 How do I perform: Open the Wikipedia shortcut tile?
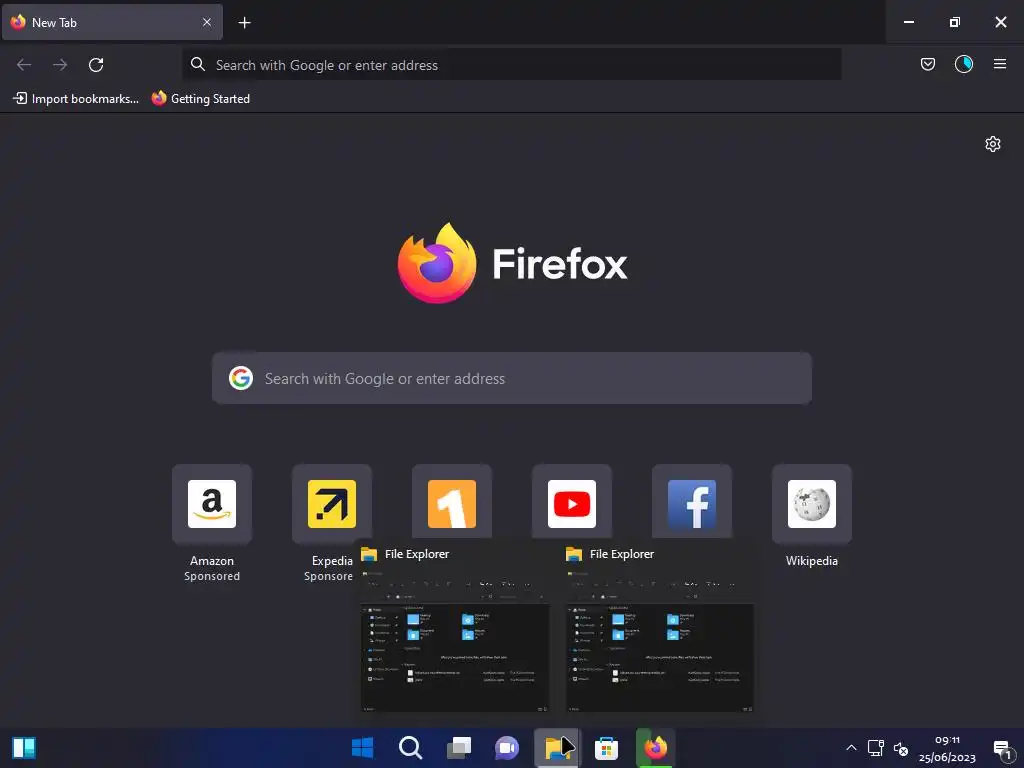click(x=812, y=504)
